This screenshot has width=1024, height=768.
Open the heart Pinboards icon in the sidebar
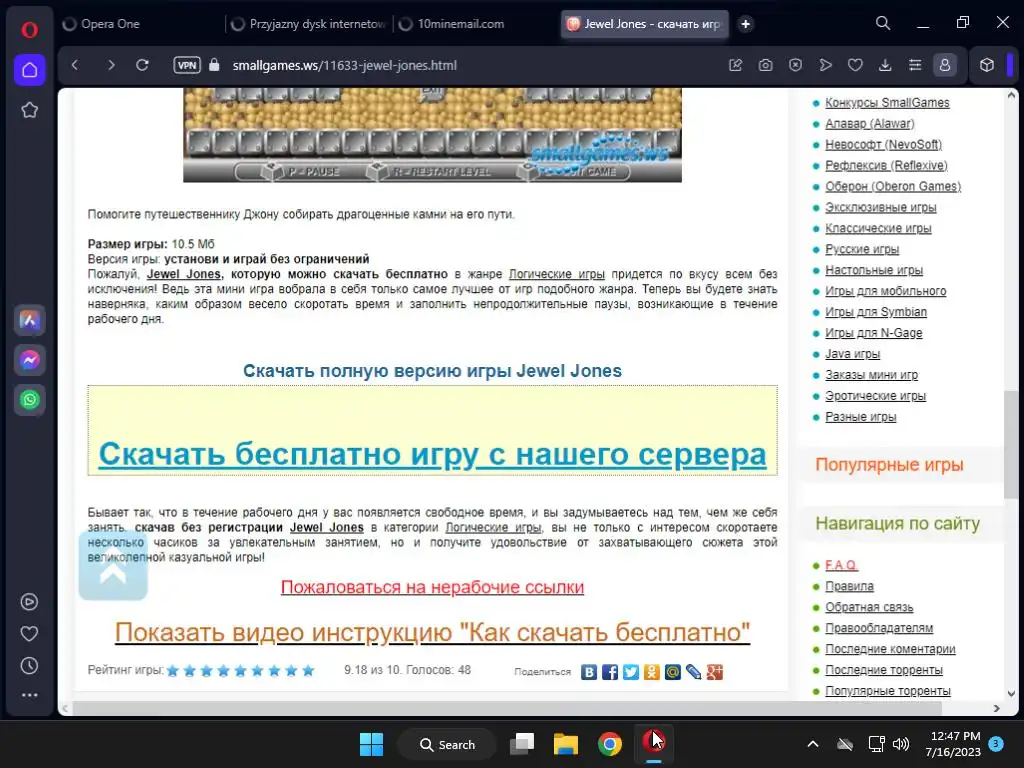click(29, 633)
